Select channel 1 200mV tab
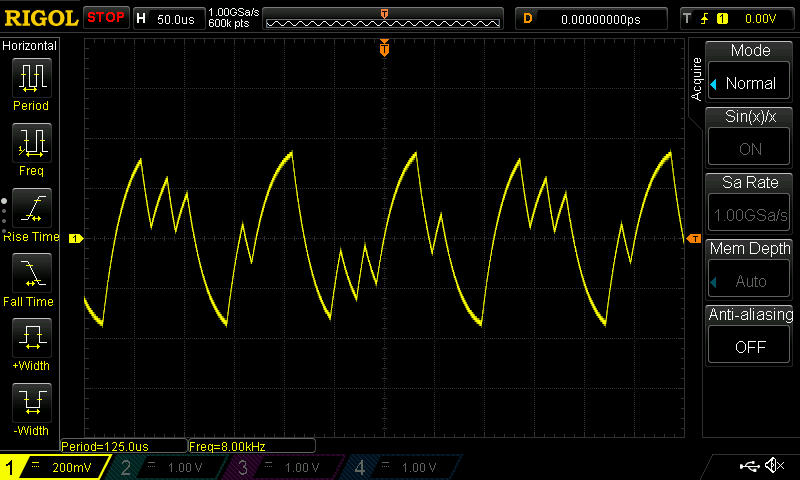 pos(55,467)
